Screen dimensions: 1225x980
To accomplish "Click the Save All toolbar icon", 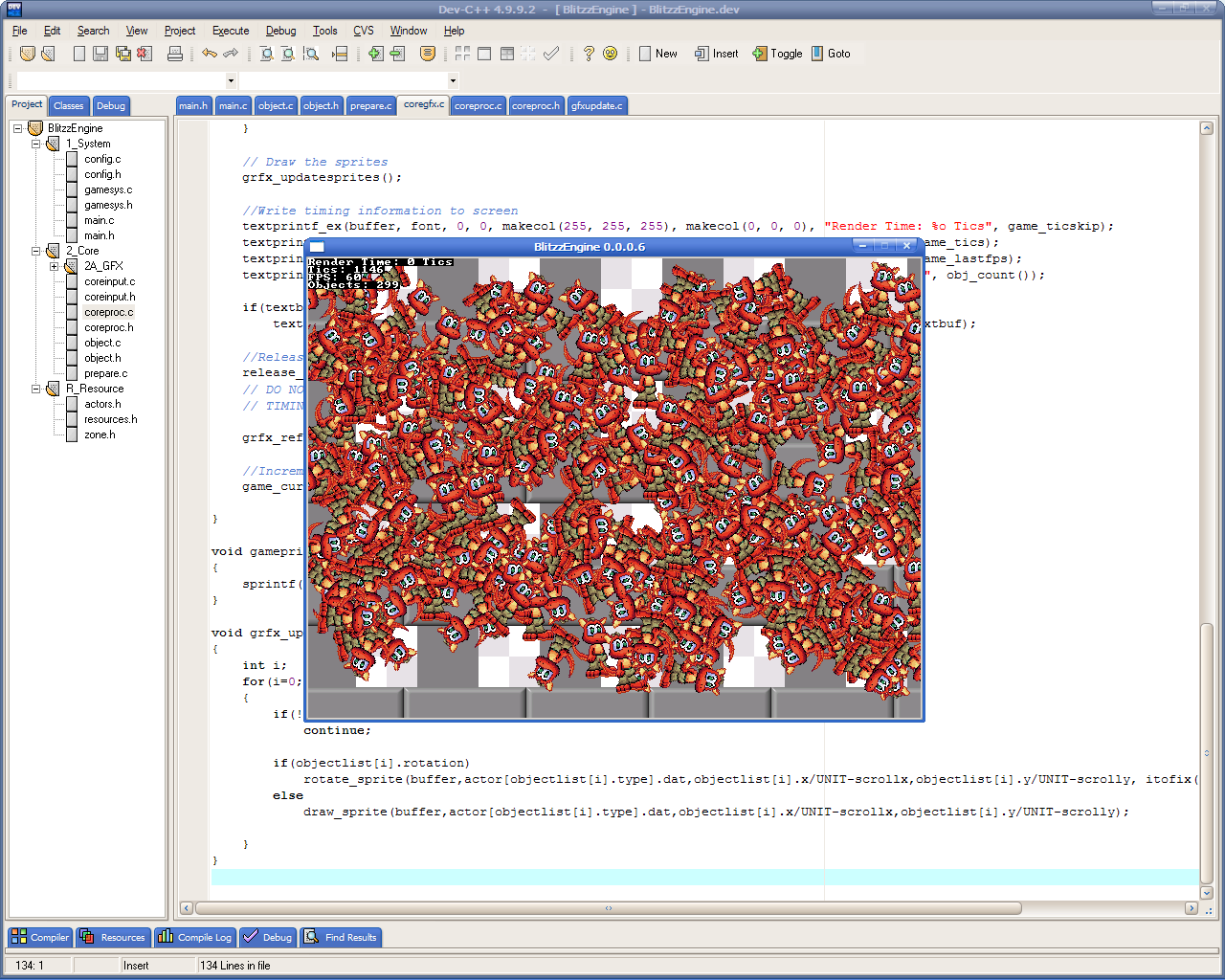I will coord(123,54).
